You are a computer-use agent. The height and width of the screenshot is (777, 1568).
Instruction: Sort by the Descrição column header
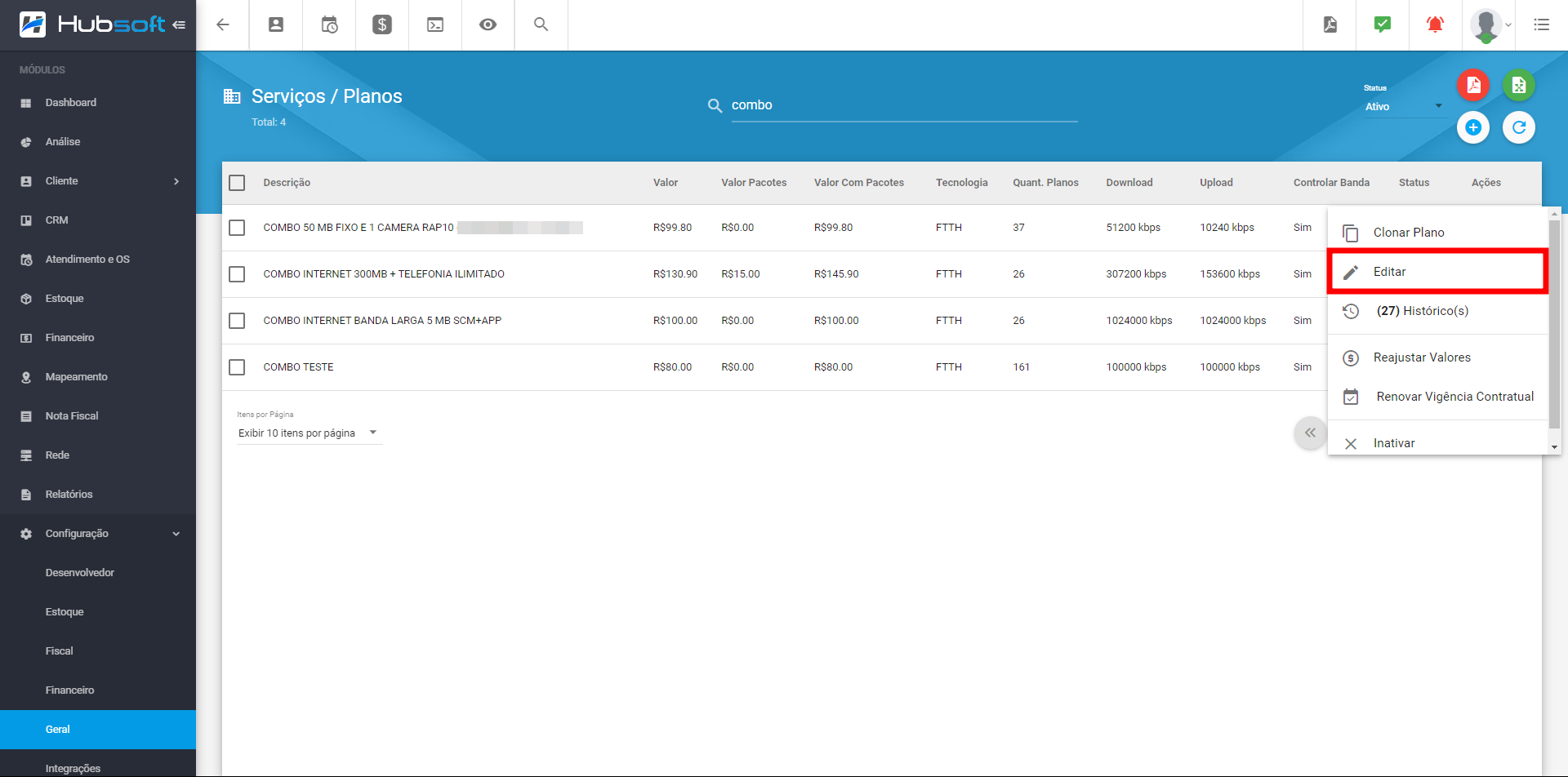click(x=287, y=183)
